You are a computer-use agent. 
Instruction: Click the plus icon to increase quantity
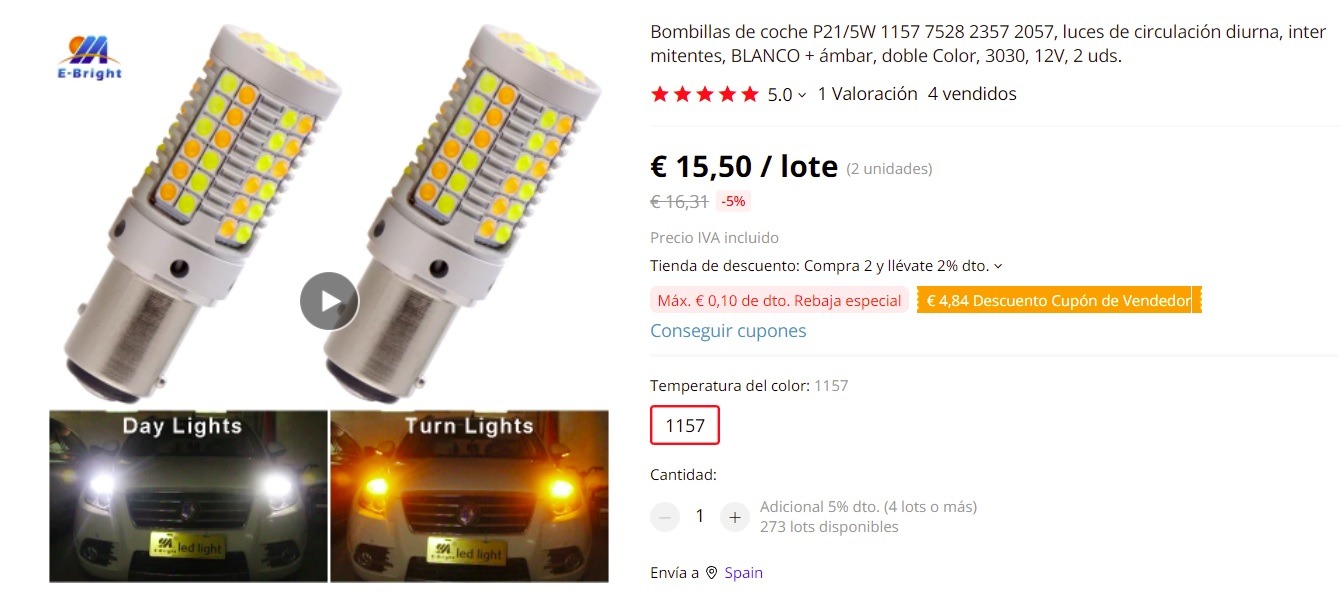(x=734, y=517)
